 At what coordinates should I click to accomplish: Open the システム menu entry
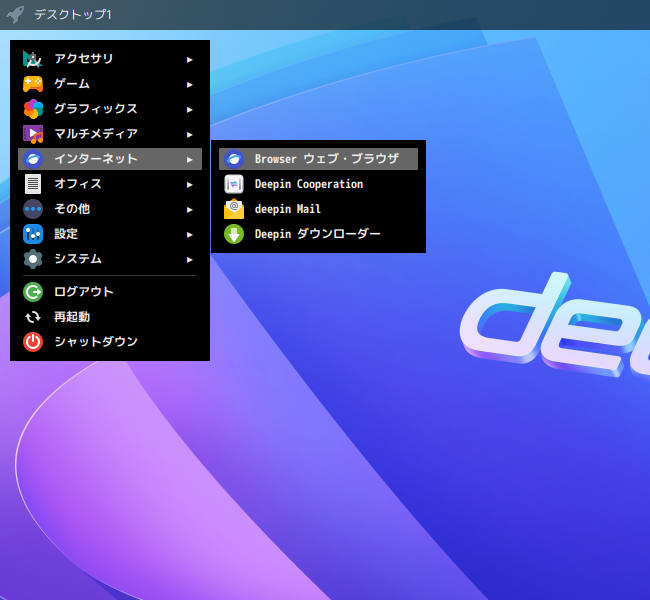pyautogui.click(x=110, y=259)
